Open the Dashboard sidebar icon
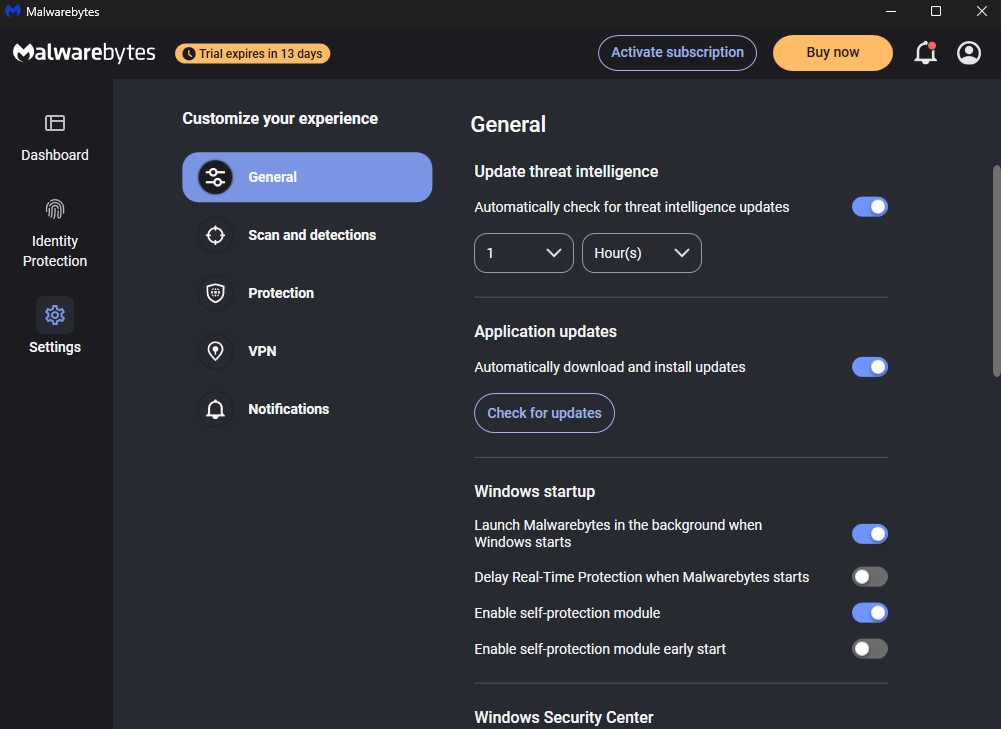This screenshot has width=1001, height=729. pos(55,123)
